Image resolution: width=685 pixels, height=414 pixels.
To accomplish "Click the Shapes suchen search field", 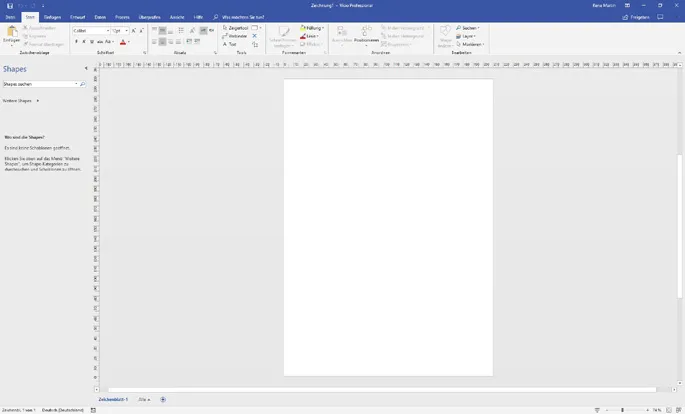I will click(x=40, y=85).
